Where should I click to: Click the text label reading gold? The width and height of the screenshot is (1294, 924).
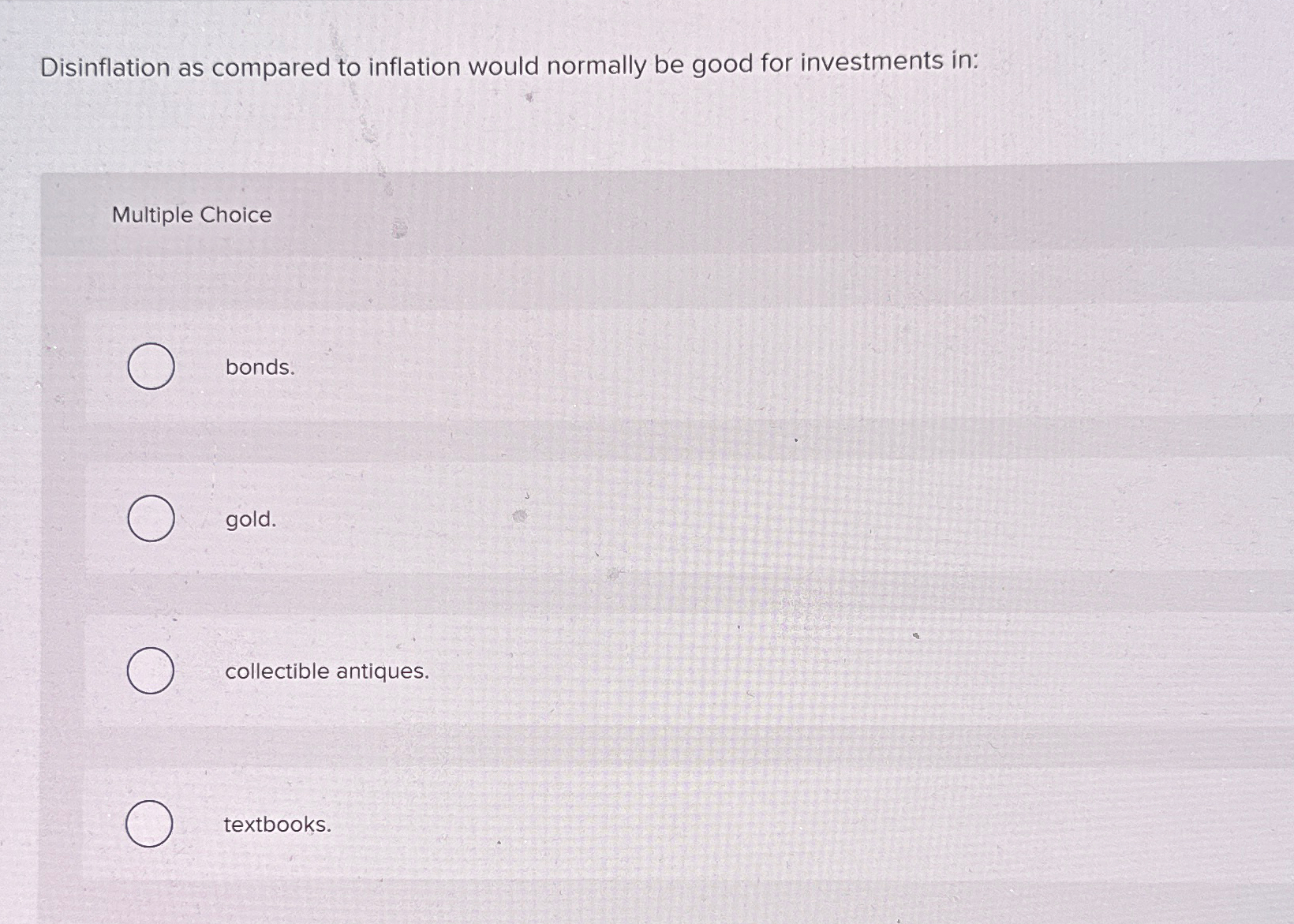pyautogui.click(x=249, y=520)
